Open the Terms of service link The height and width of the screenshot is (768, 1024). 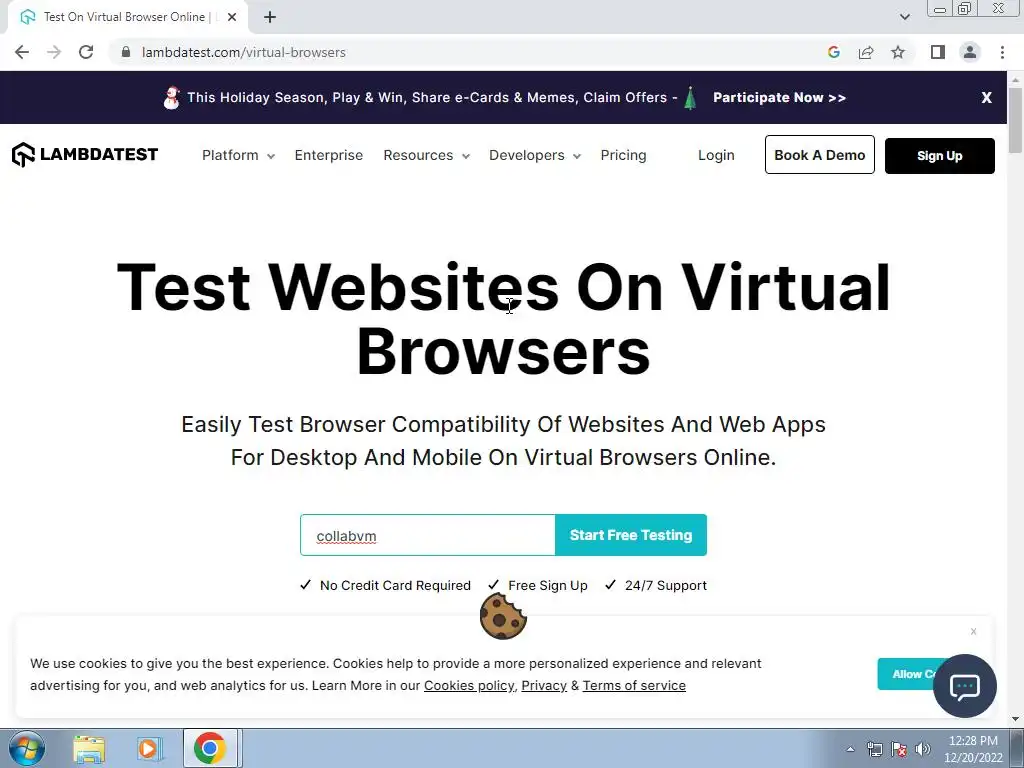coord(634,686)
